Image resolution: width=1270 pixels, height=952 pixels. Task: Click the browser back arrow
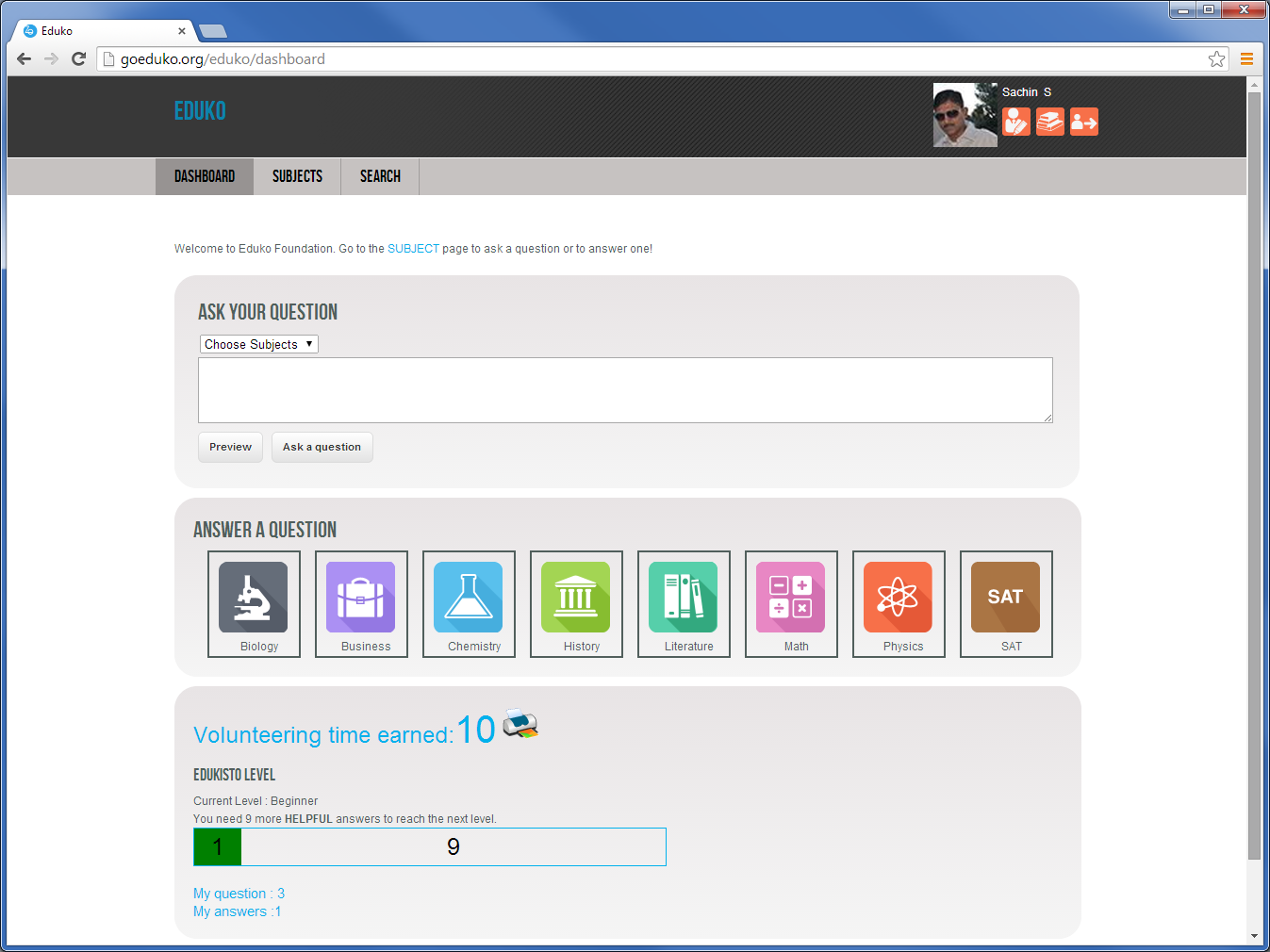(x=25, y=58)
